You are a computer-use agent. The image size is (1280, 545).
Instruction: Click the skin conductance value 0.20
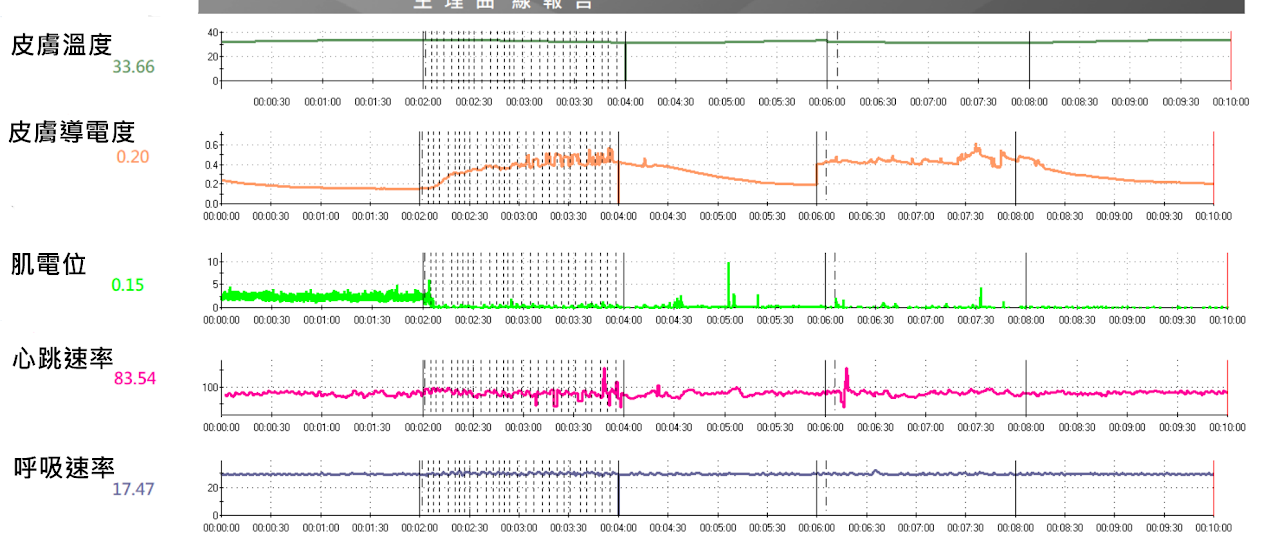tap(132, 156)
